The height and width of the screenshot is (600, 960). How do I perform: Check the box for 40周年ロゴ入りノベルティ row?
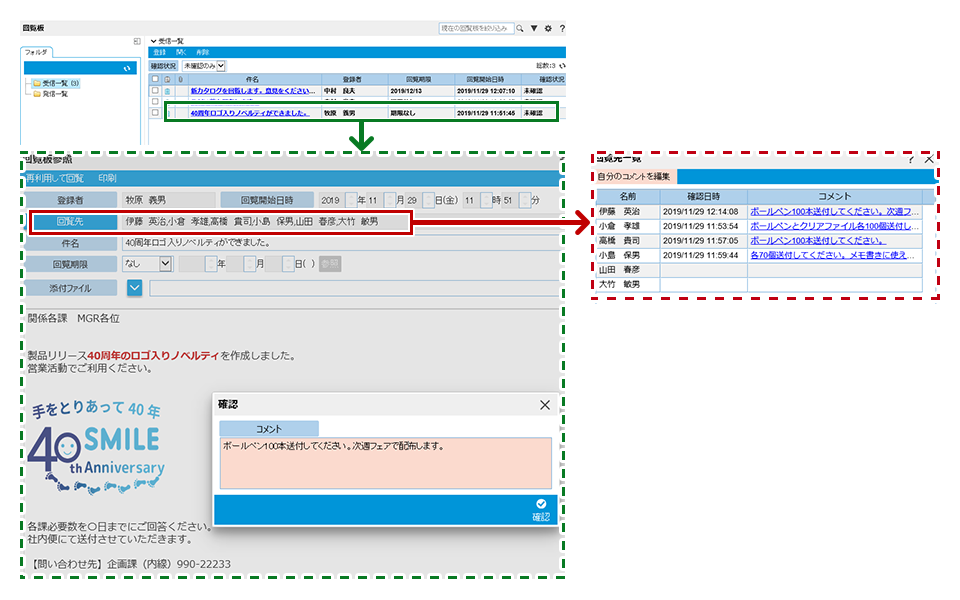155,113
